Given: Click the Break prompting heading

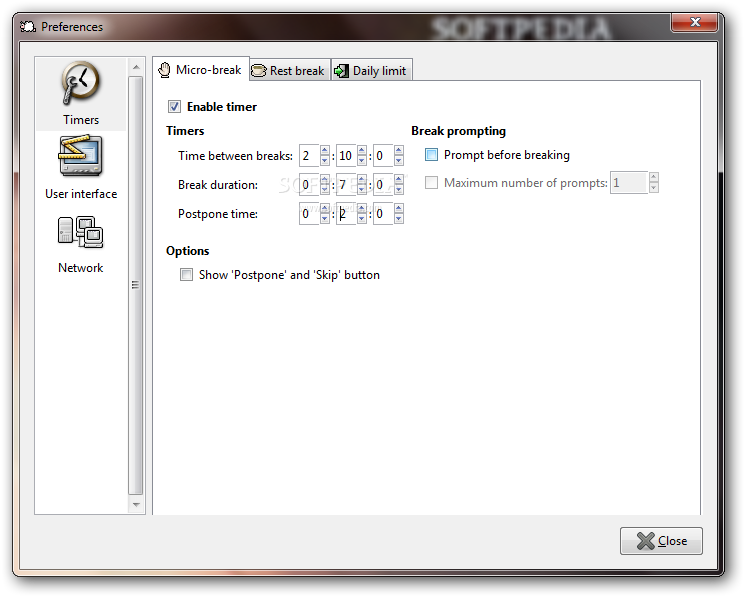Looking at the screenshot, I should pos(458,131).
